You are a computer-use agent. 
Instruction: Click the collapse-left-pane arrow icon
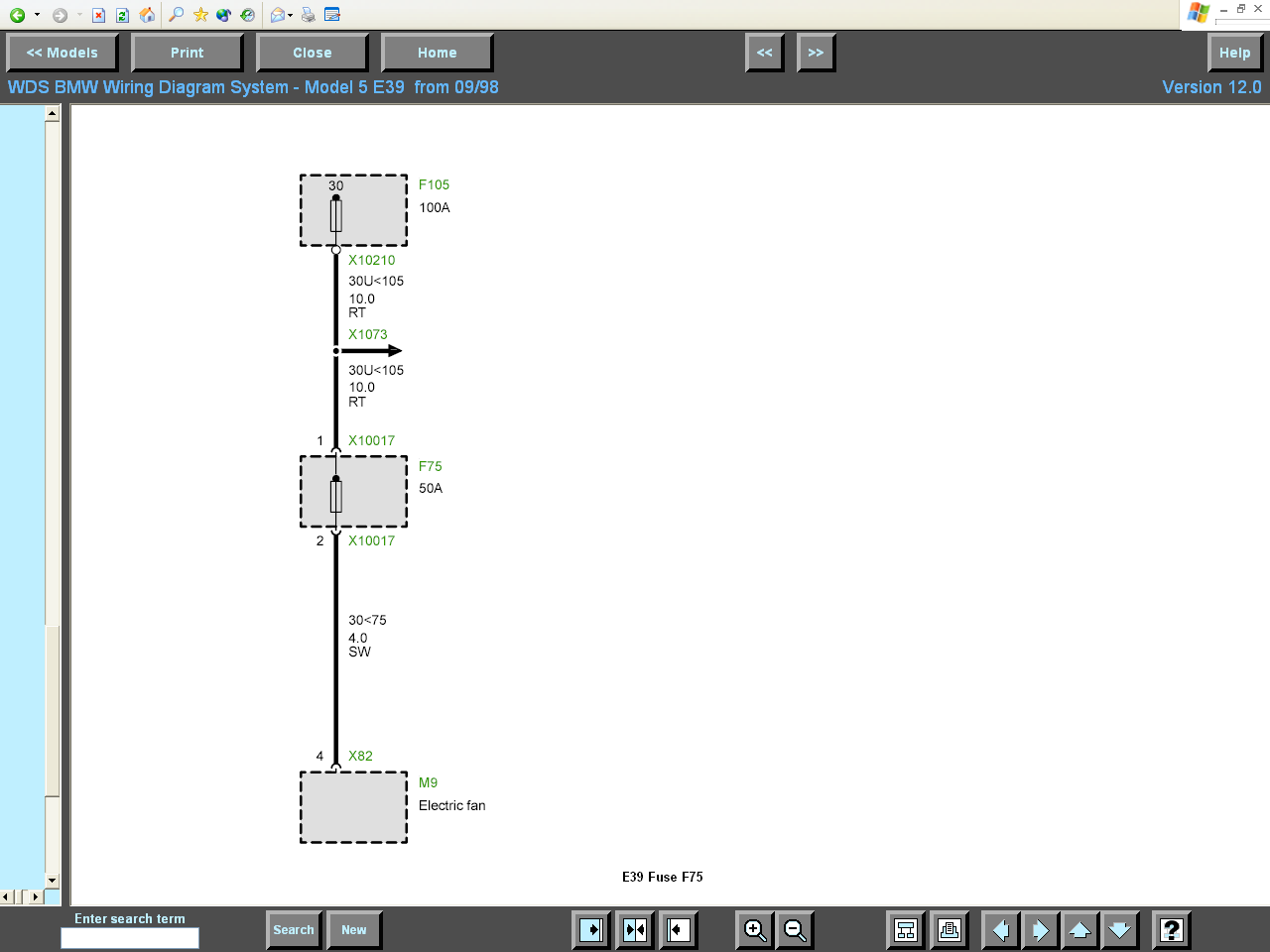(x=679, y=930)
